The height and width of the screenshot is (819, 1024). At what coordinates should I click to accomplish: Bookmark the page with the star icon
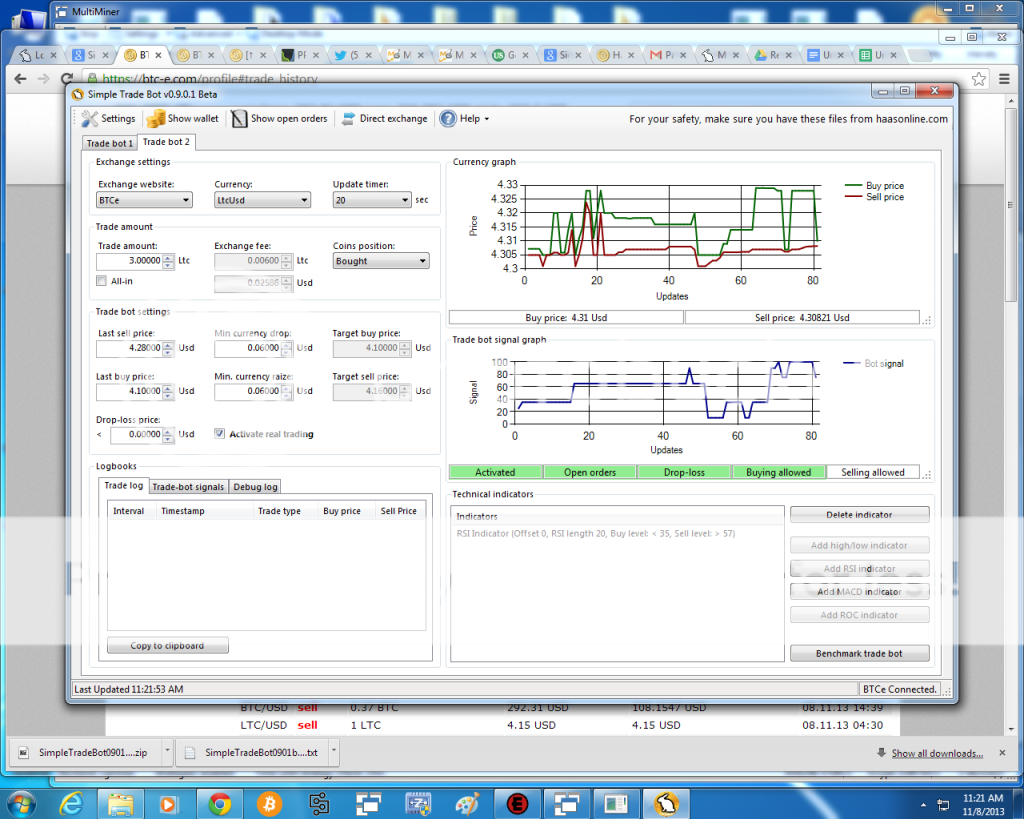pos(978,79)
